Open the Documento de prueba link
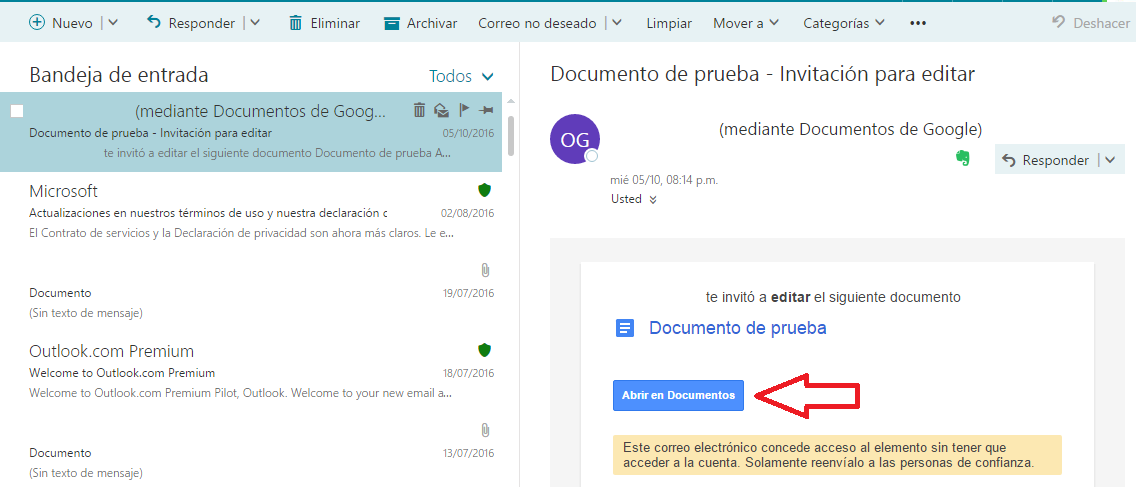Image resolution: width=1136 pixels, height=487 pixels. (x=738, y=328)
